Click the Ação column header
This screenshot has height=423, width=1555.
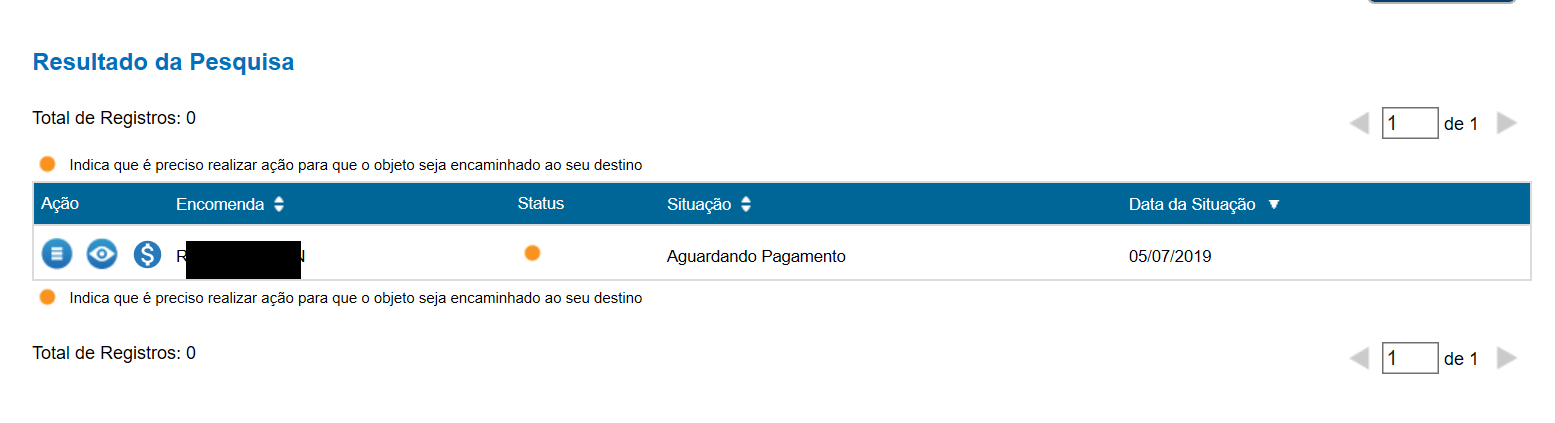point(60,204)
